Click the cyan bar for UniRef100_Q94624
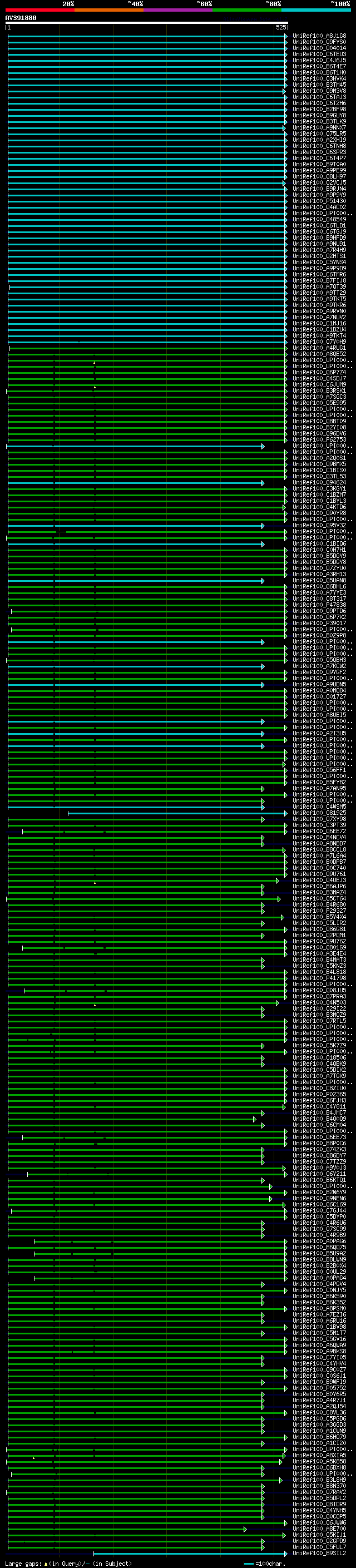The image size is (356, 1568). 136,483
